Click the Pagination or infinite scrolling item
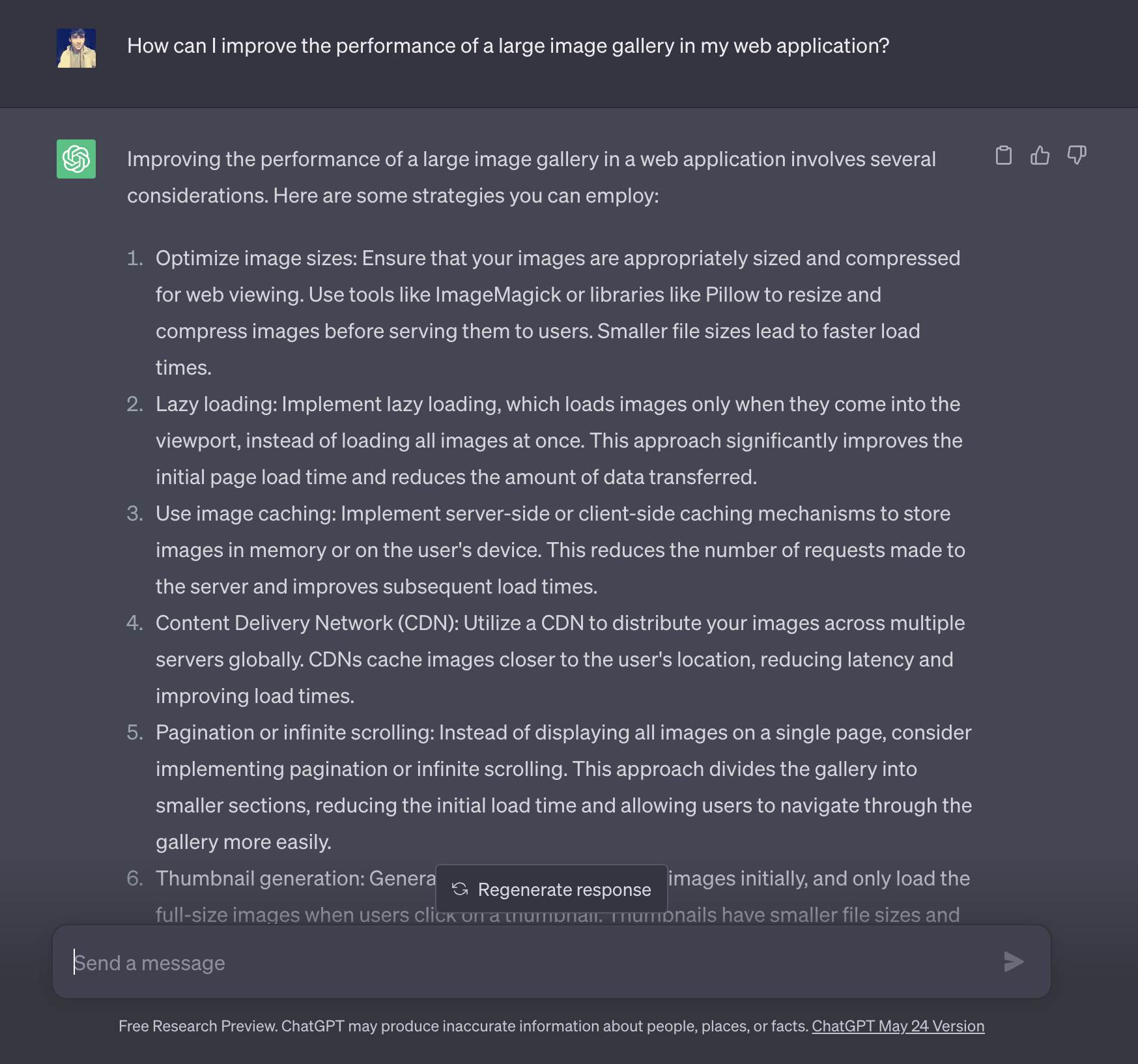This screenshot has height=1064, width=1138. (x=563, y=787)
